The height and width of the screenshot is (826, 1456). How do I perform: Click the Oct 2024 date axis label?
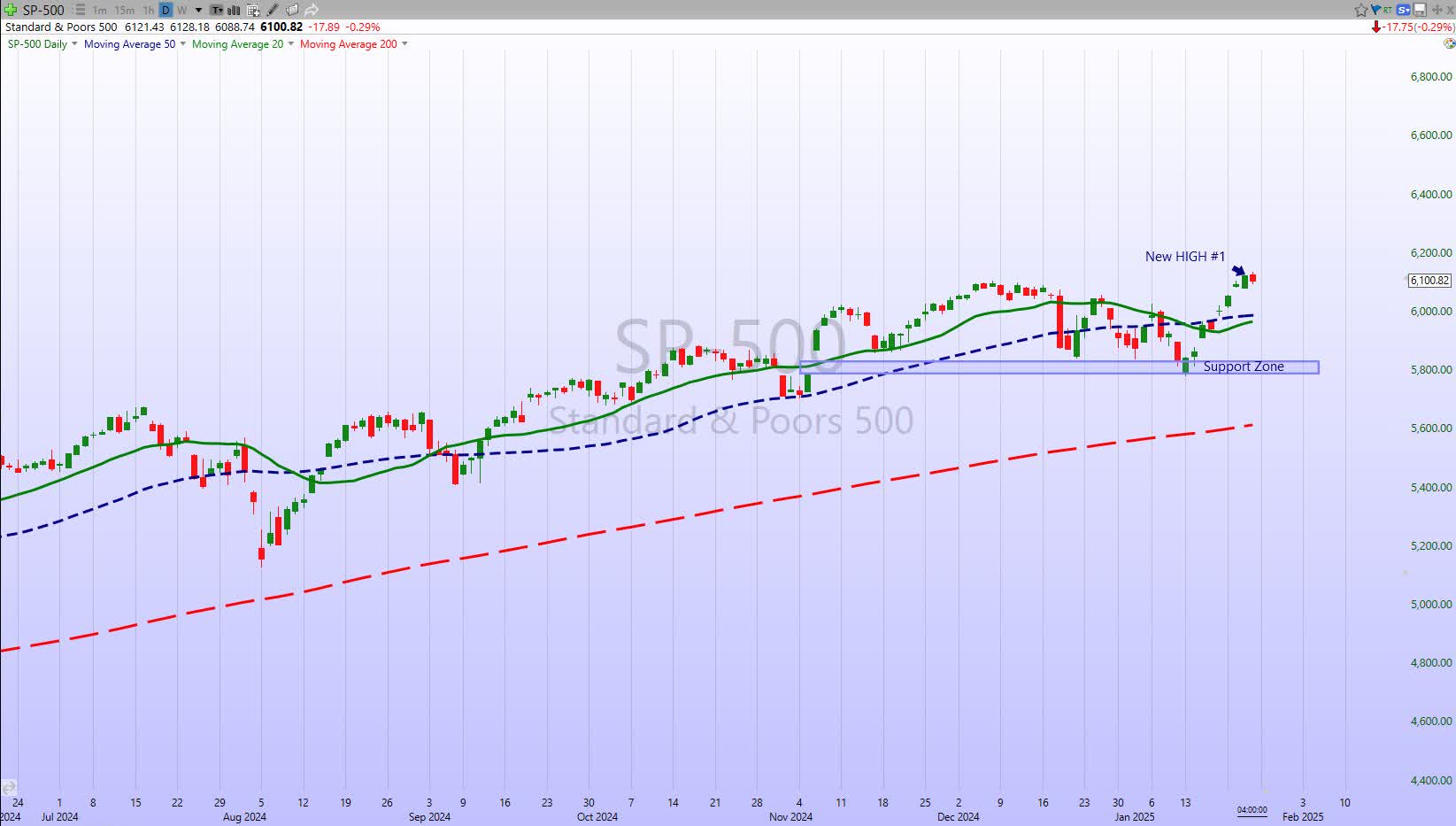[597, 817]
